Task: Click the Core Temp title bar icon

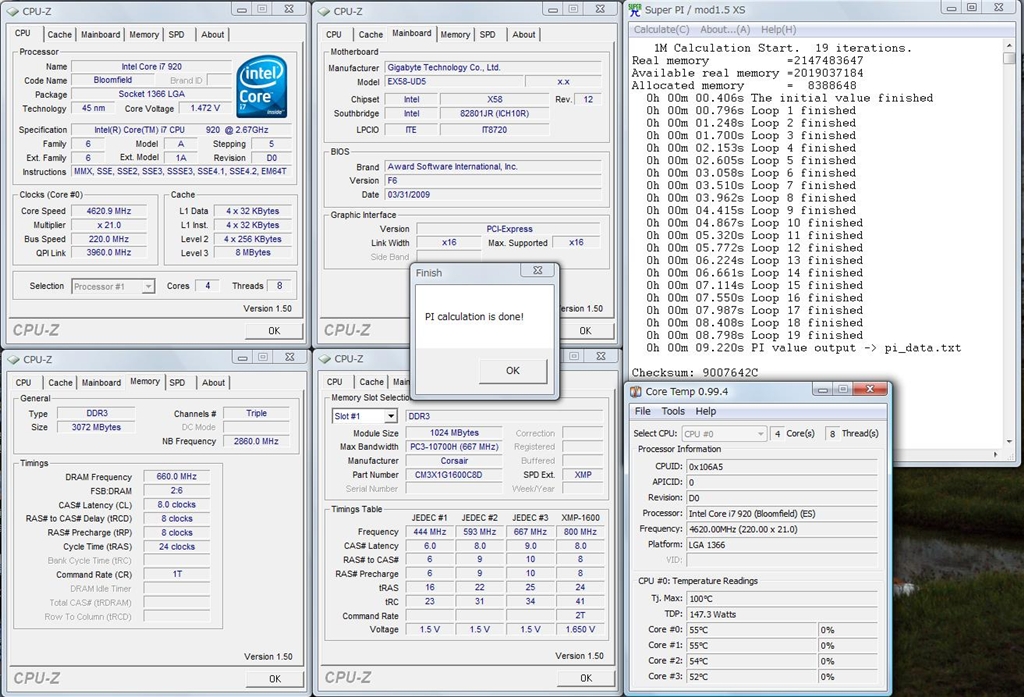Action: tap(636, 392)
